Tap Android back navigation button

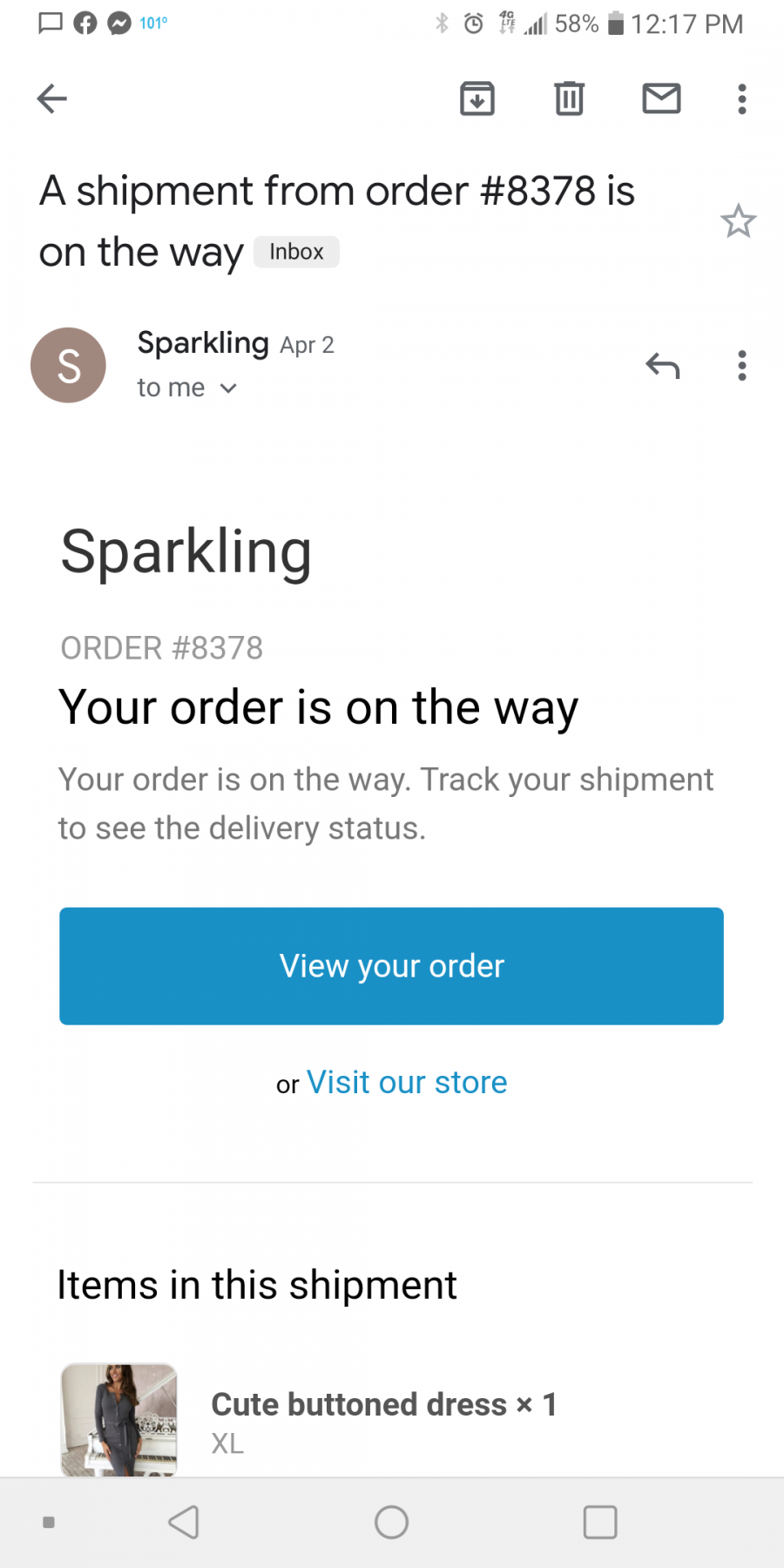pos(184,1523)
